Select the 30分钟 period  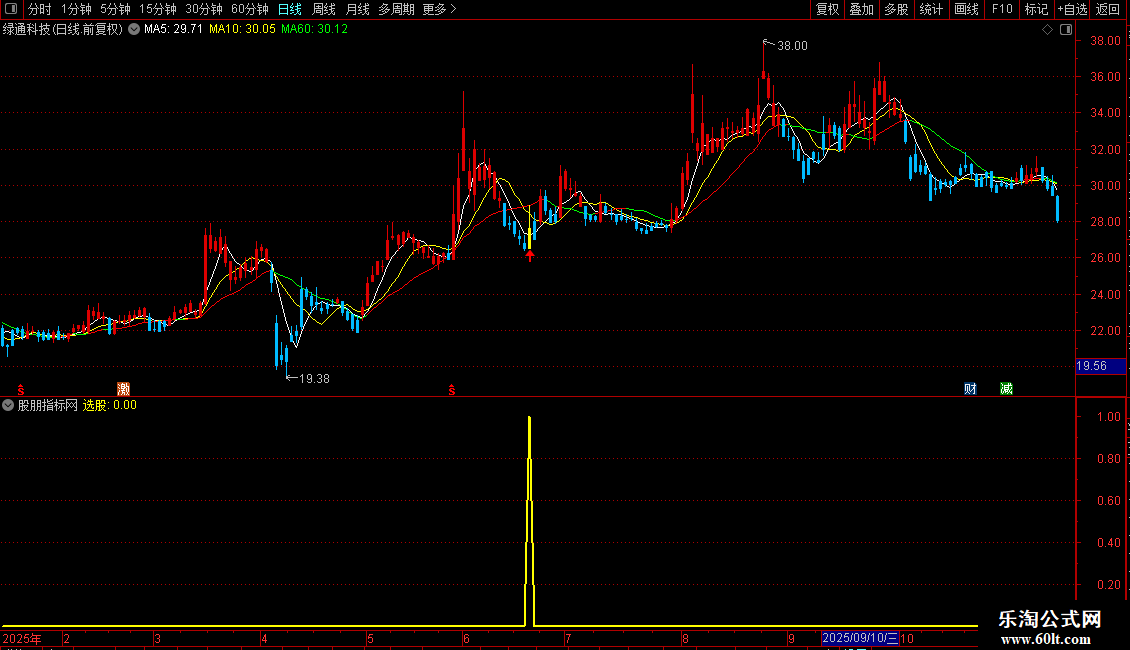pos(204,9)
